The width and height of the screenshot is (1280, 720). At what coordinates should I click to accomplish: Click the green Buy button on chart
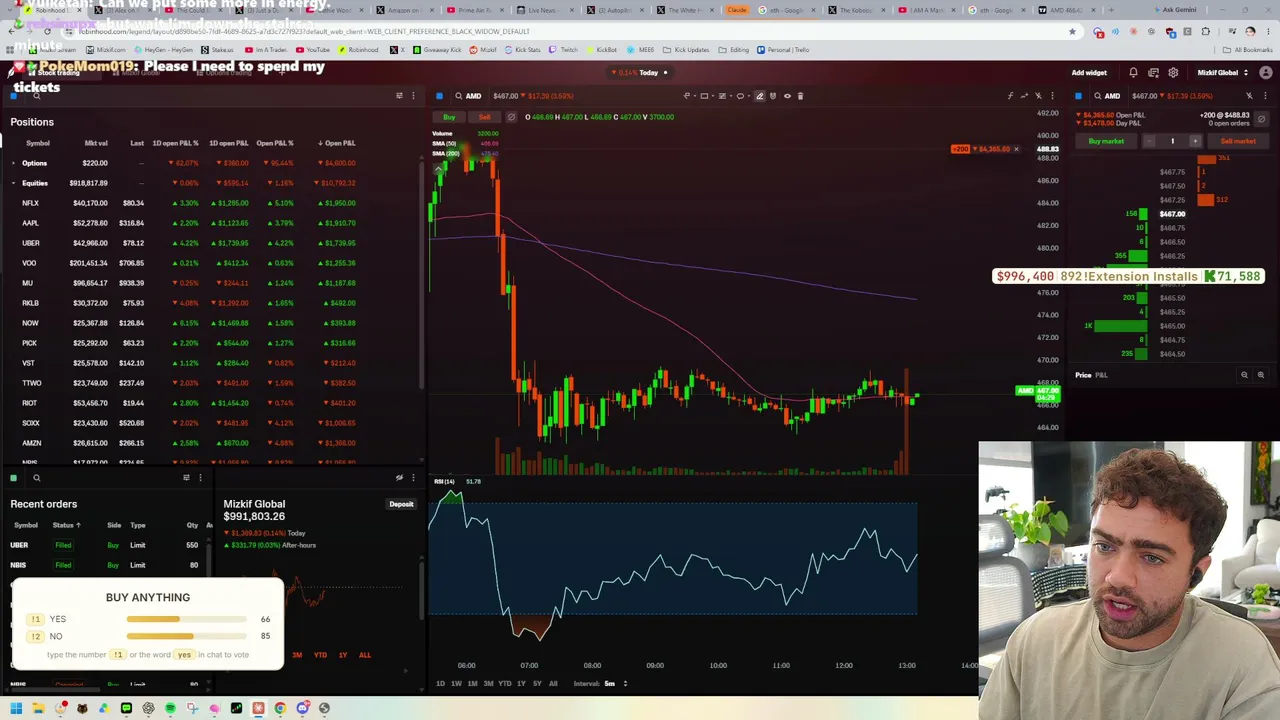449,117
